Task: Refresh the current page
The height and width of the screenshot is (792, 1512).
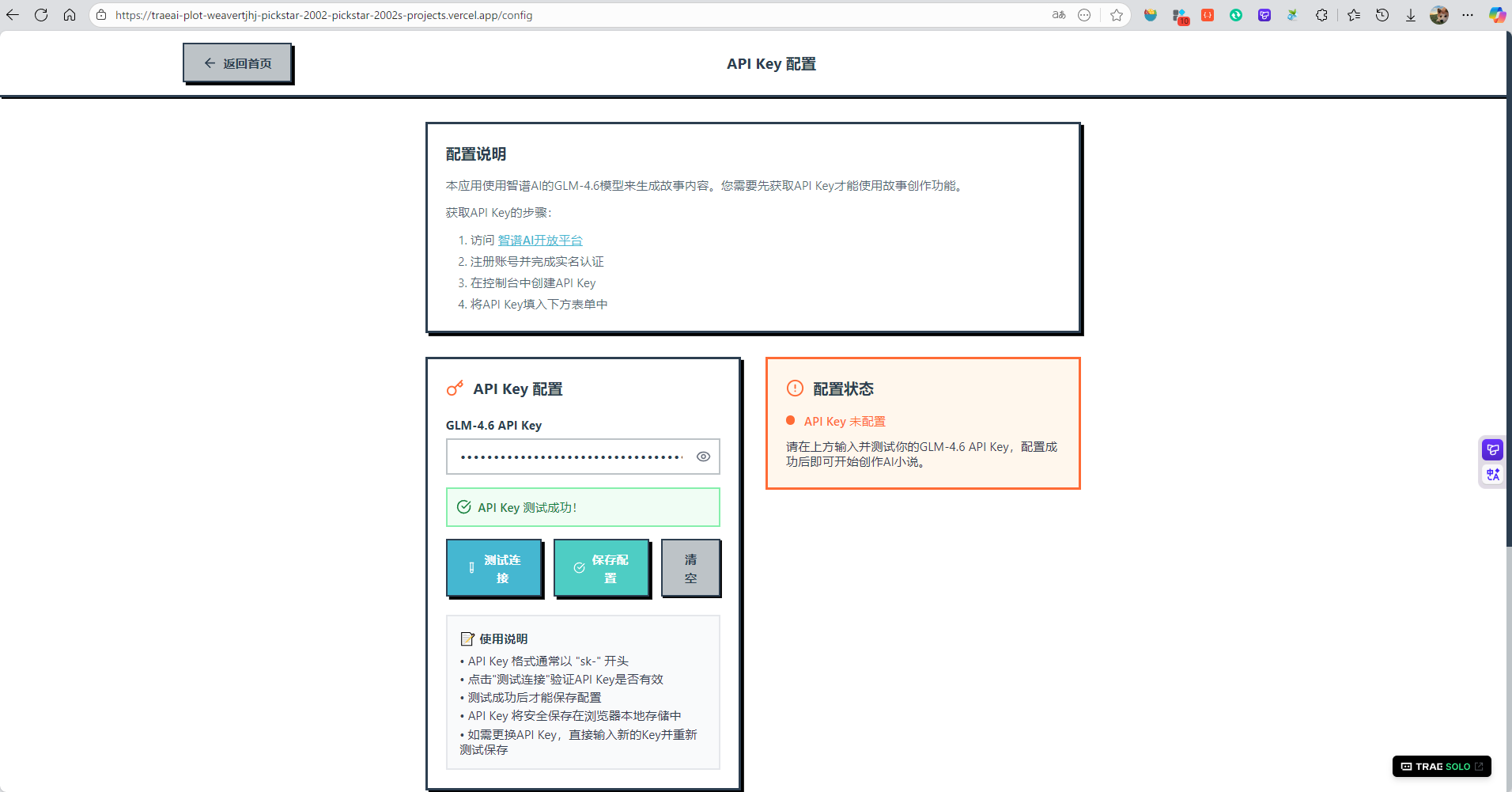Action: point(41,15)
